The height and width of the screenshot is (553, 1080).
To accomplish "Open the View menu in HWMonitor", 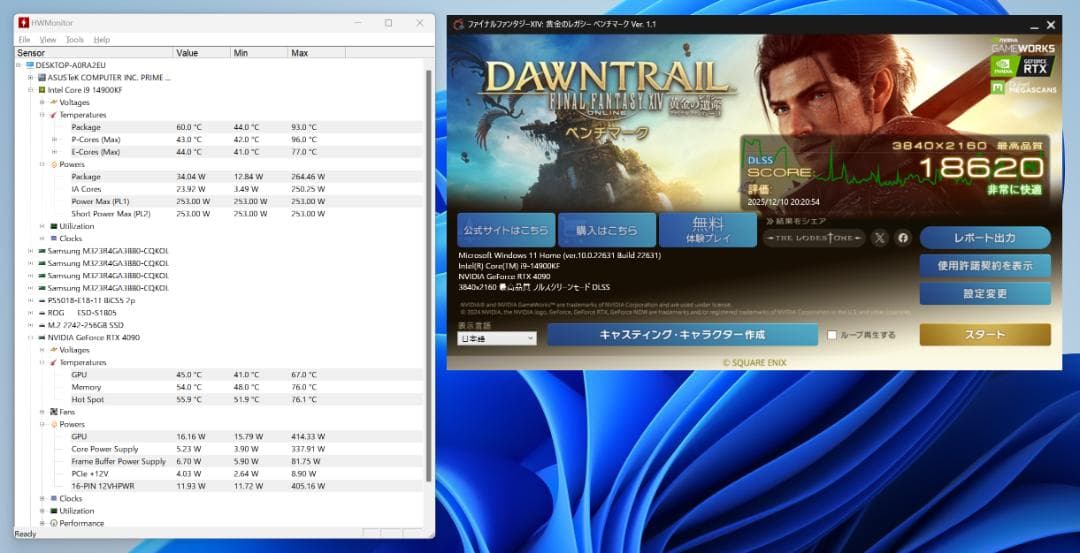I will click(48, 40).
